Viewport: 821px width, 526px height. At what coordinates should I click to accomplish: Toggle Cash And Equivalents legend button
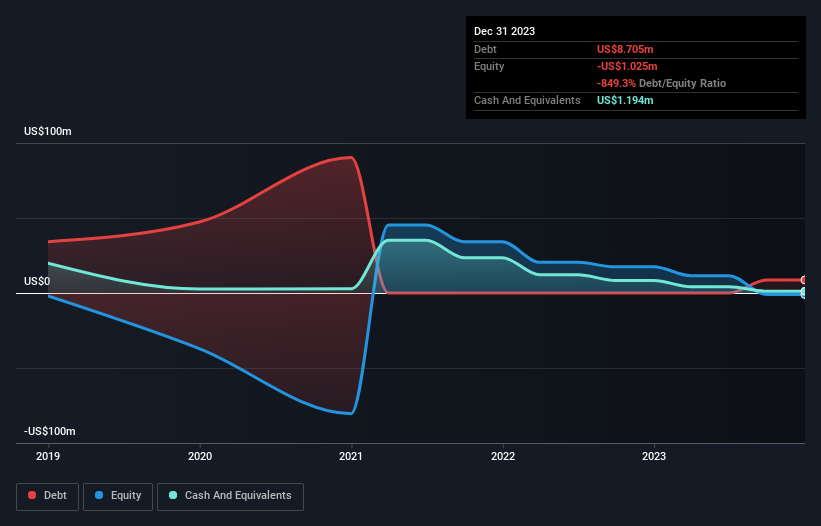(x=230, y=496)
